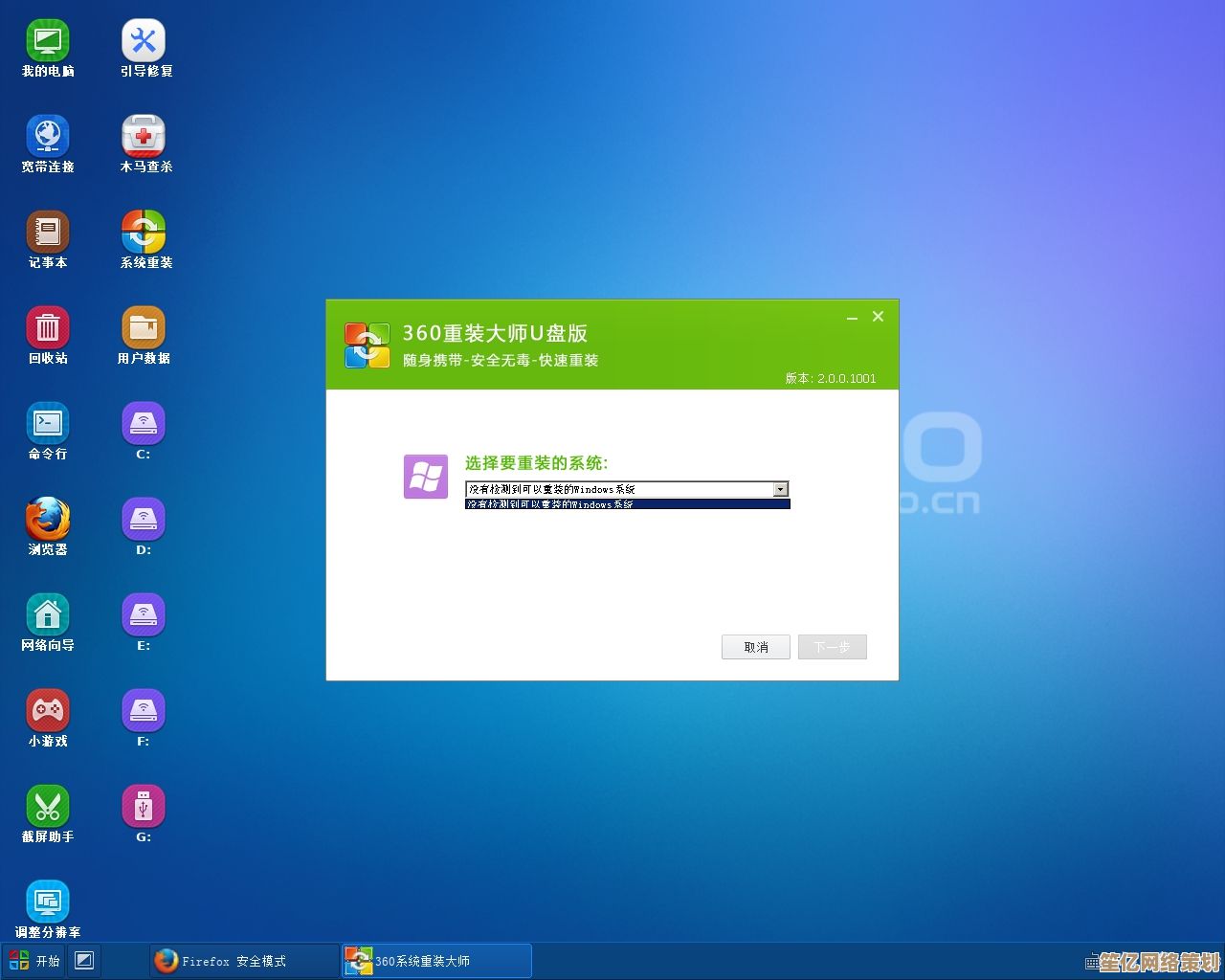1225x980 pixels.
Task: Open the 没有检测到可以重装的Windows系统 combo box
Action: click(x=627, y=489)
